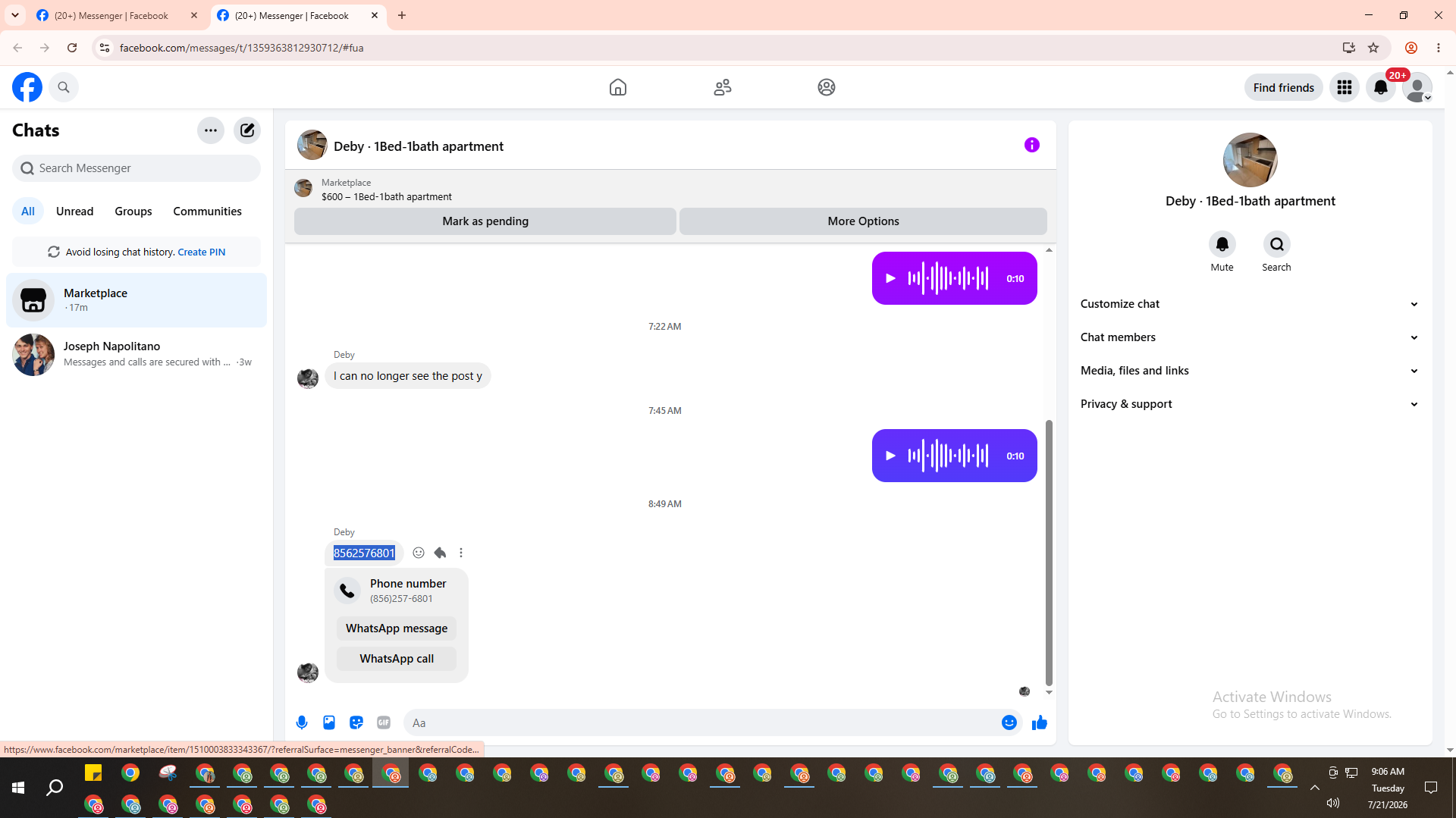This screenshot has height=818, width=1456.
Task: Open the Marketplace chat thread
Action: coord(136,300)
